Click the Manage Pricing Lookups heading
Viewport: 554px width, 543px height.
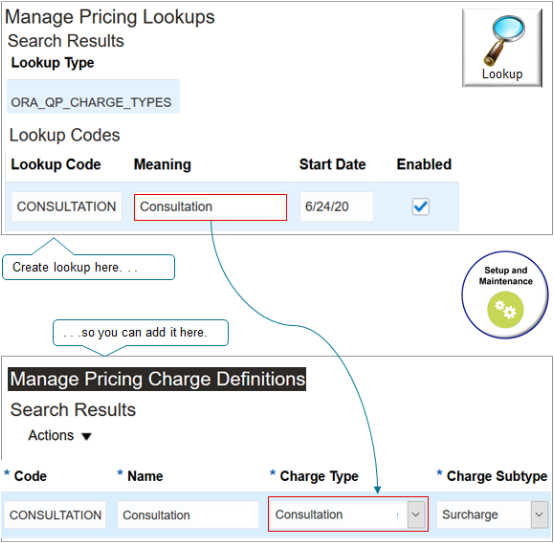coord(110,17)
